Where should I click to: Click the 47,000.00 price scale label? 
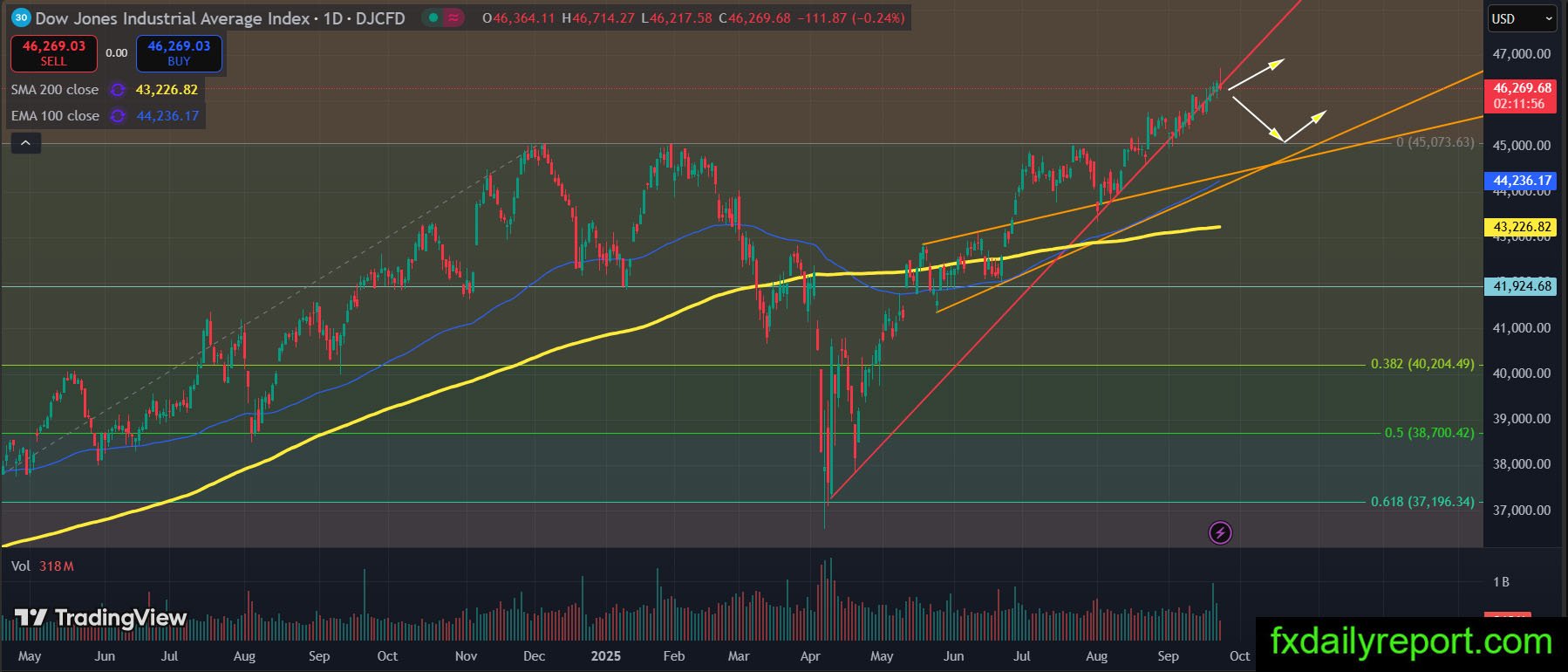pyautogui.click(x=1522, y=54)
